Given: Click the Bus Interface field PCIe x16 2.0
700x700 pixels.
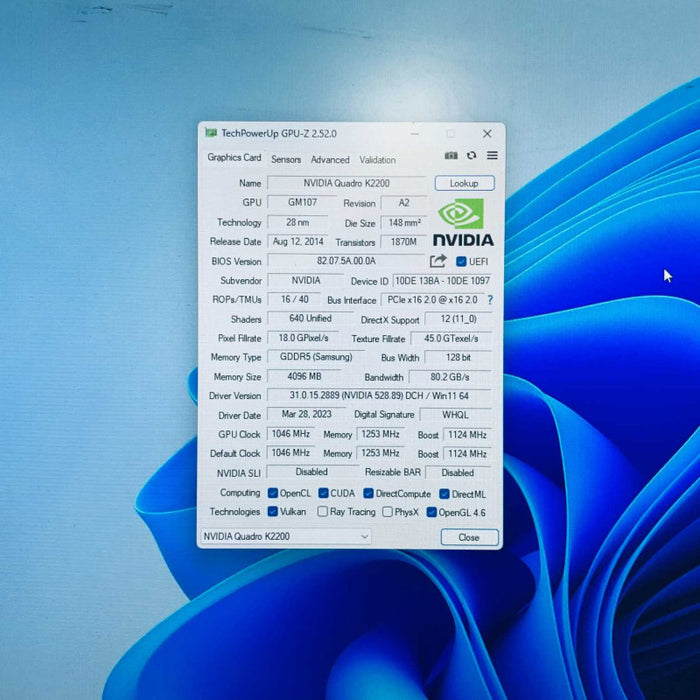Looking at the screenshot, I should click(432, 300).
